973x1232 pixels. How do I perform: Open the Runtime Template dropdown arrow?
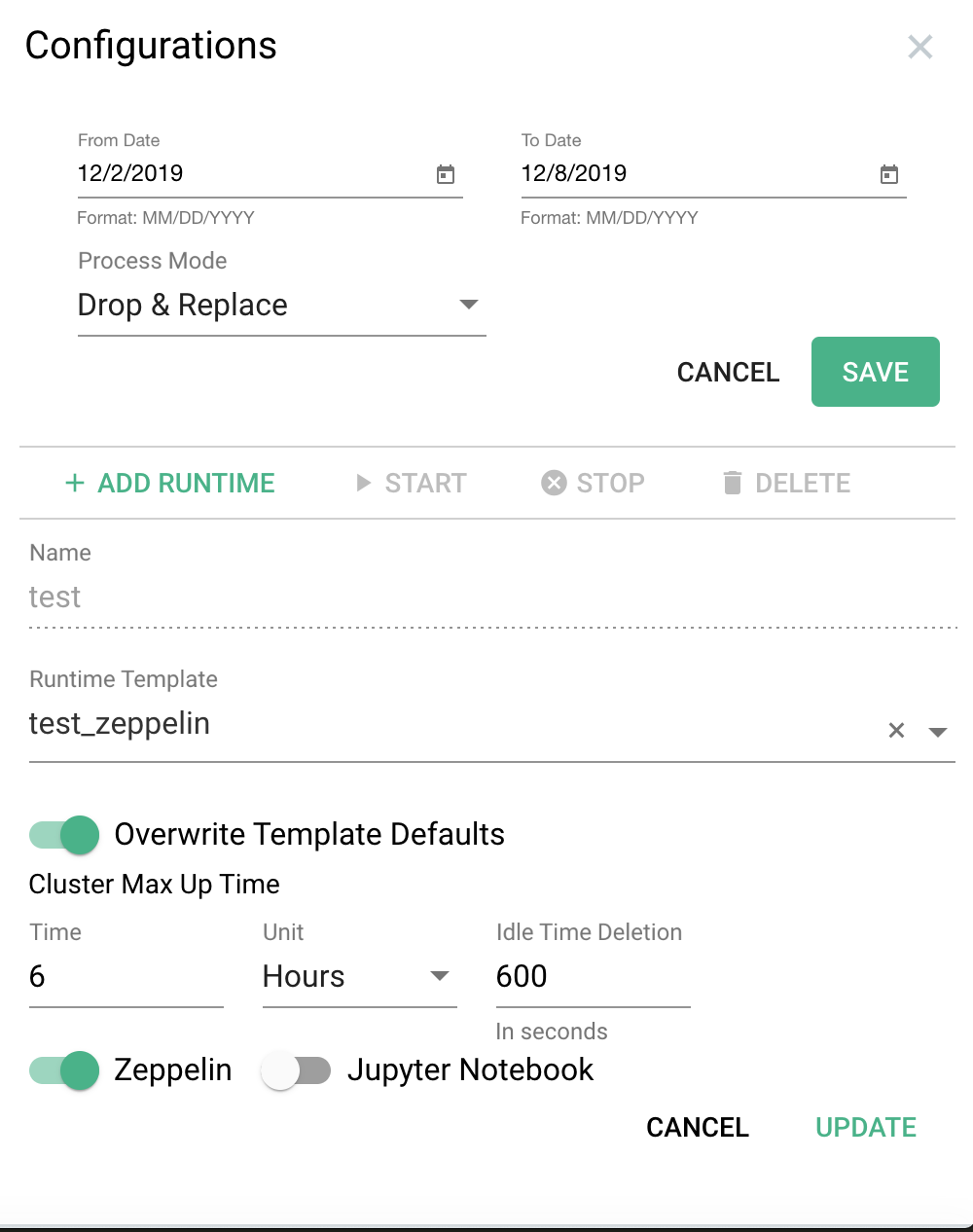click(938, 732)
